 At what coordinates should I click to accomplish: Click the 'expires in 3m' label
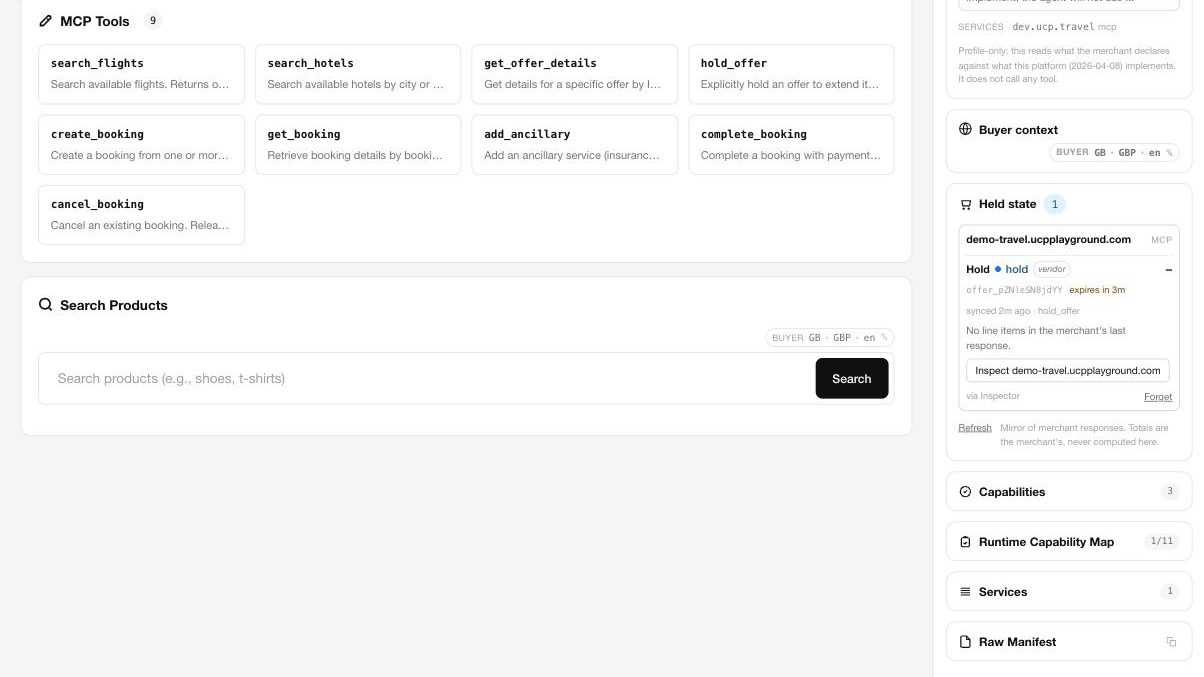(x=1097, y=290)
